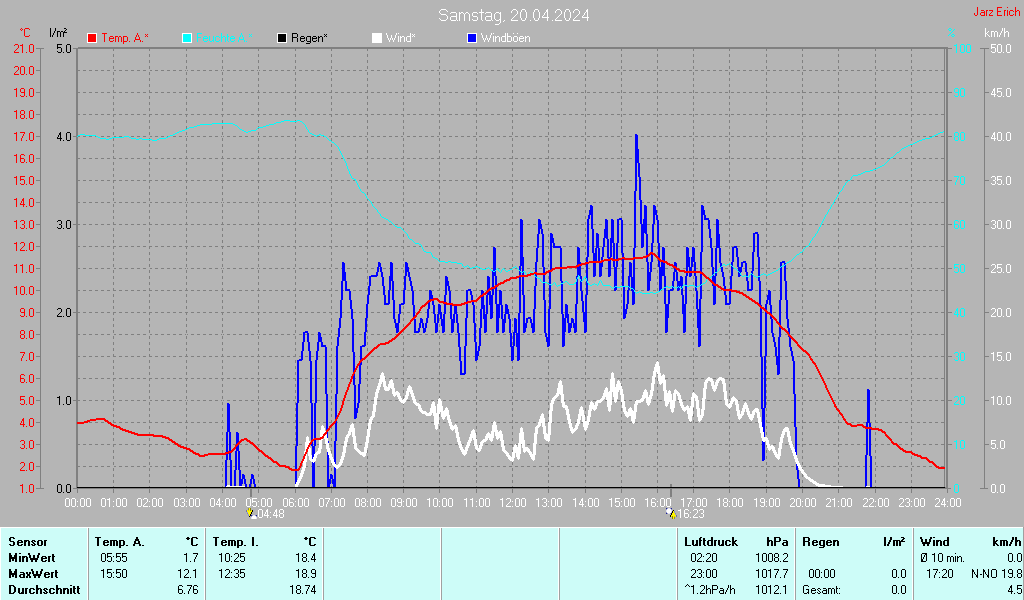Click the '50.0' km/h axis value

pos(1001,48)
